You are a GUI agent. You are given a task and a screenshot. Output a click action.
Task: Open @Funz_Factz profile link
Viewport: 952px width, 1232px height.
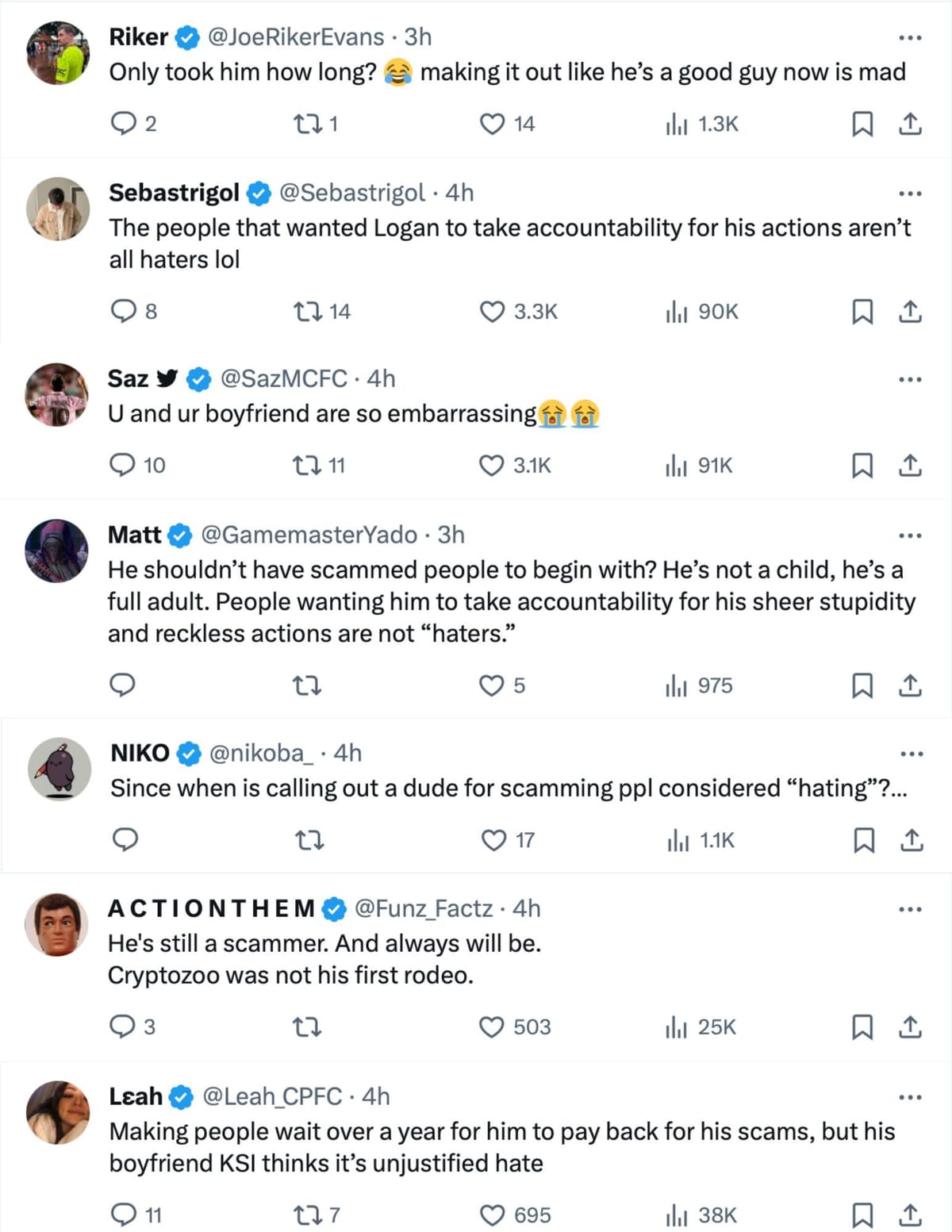point(423,908)
